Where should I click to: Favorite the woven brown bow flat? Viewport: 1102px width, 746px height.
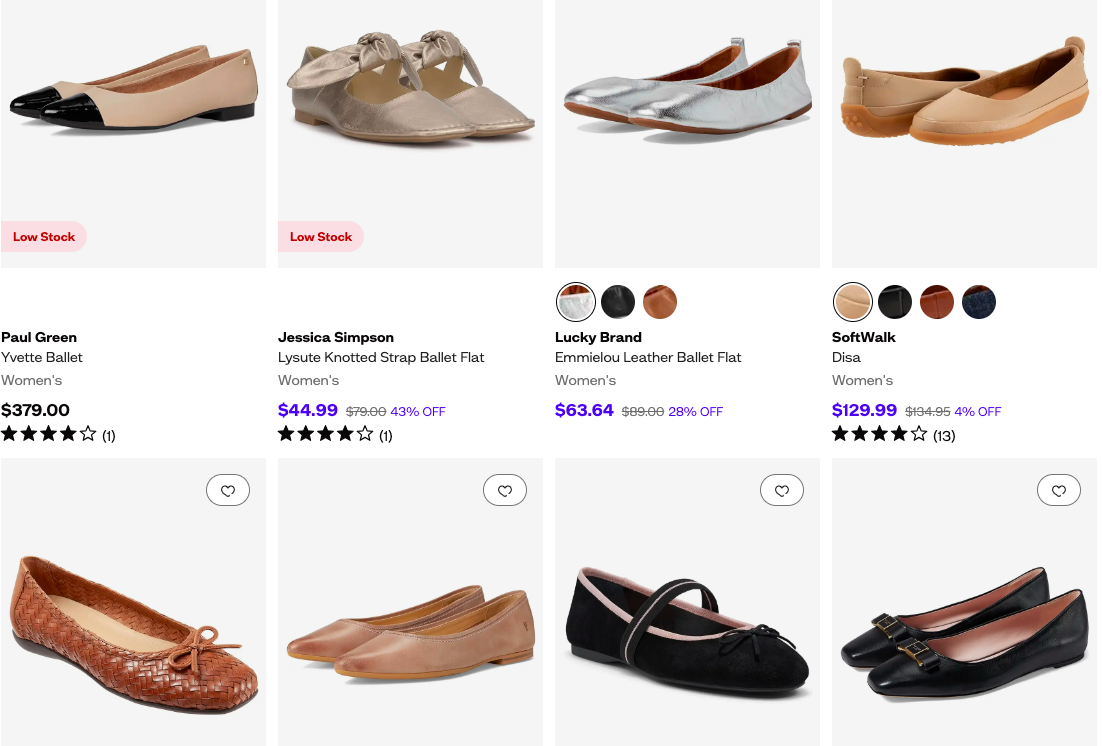point(228,490)
